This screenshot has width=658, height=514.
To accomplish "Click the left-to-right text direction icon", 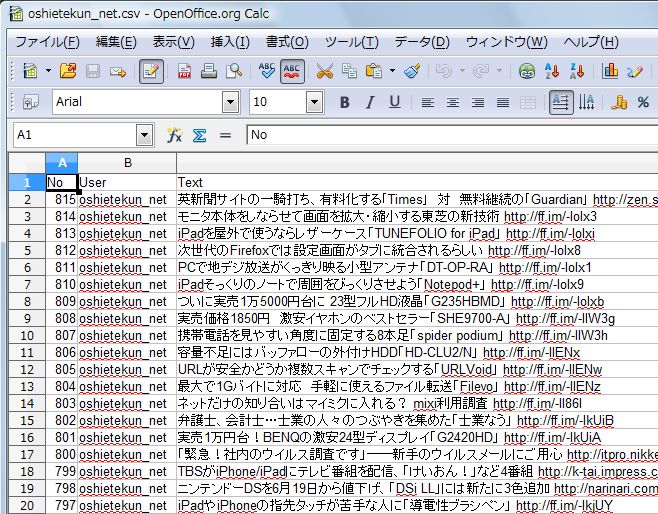I will 561,102.
